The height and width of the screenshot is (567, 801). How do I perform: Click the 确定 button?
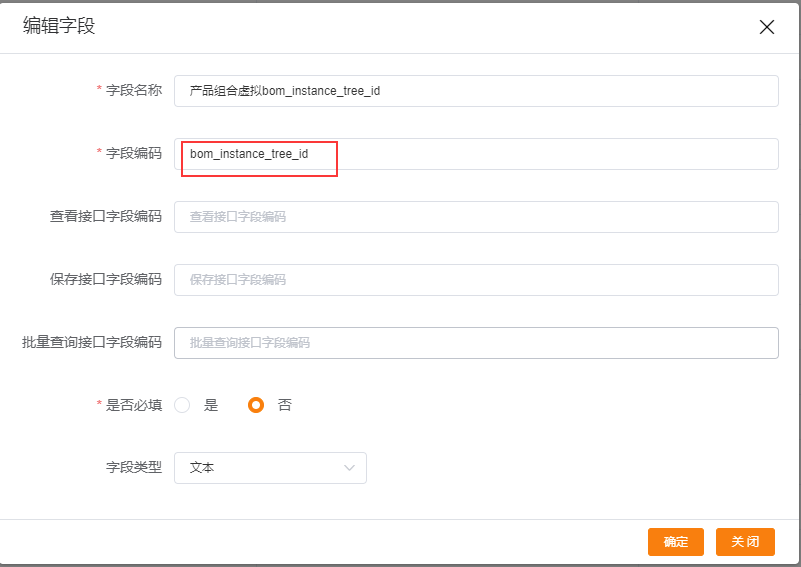coord(676,541)
